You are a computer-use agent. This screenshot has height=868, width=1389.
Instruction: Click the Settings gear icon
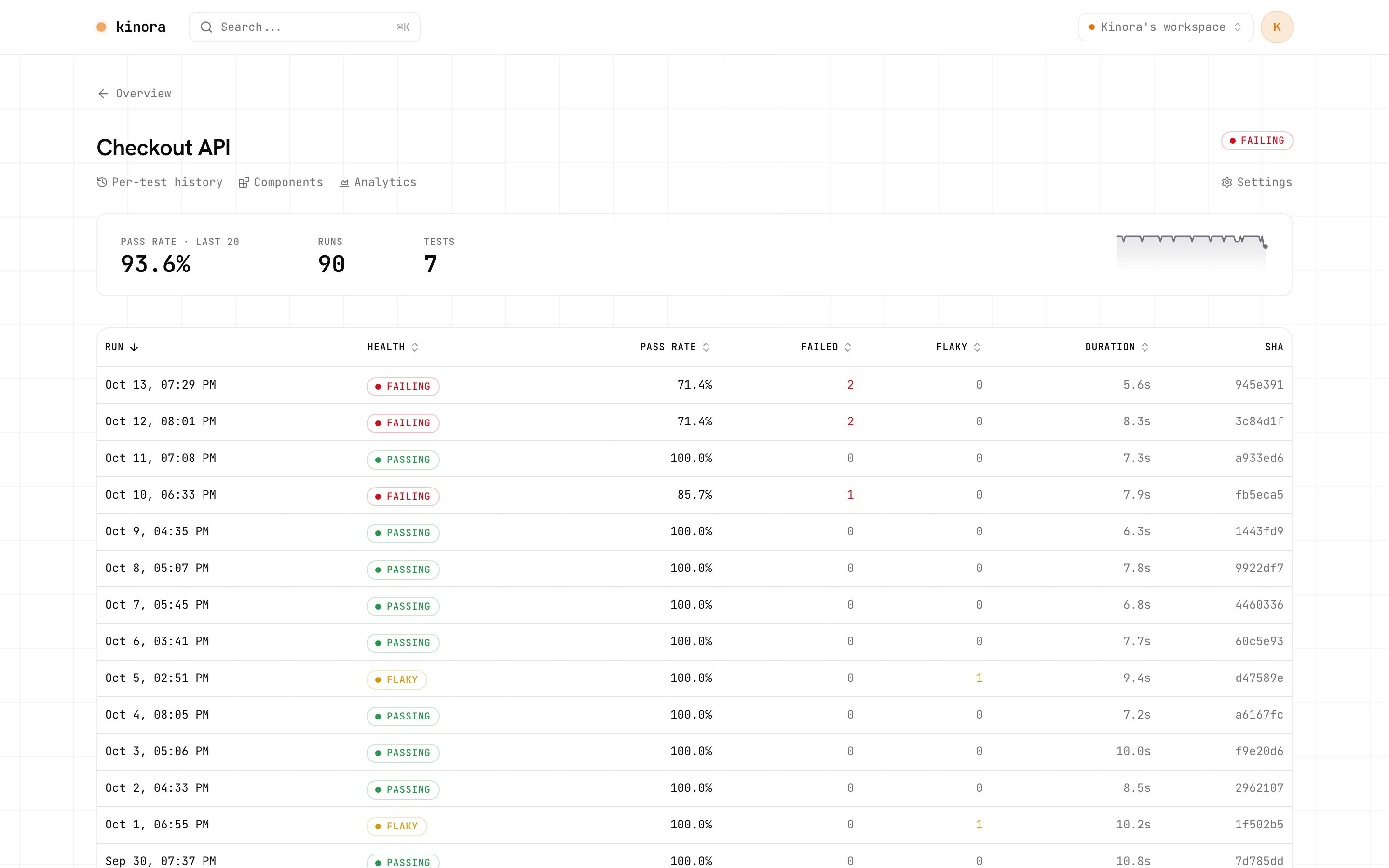point(1226,183)
